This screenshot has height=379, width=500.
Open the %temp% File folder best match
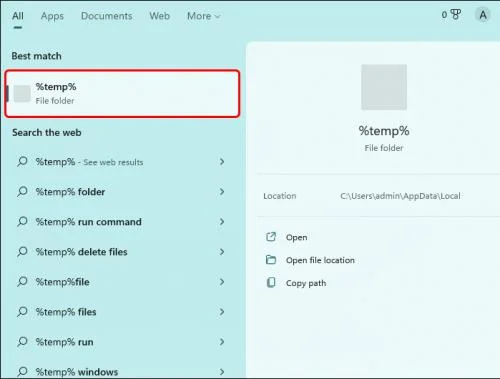122,94
